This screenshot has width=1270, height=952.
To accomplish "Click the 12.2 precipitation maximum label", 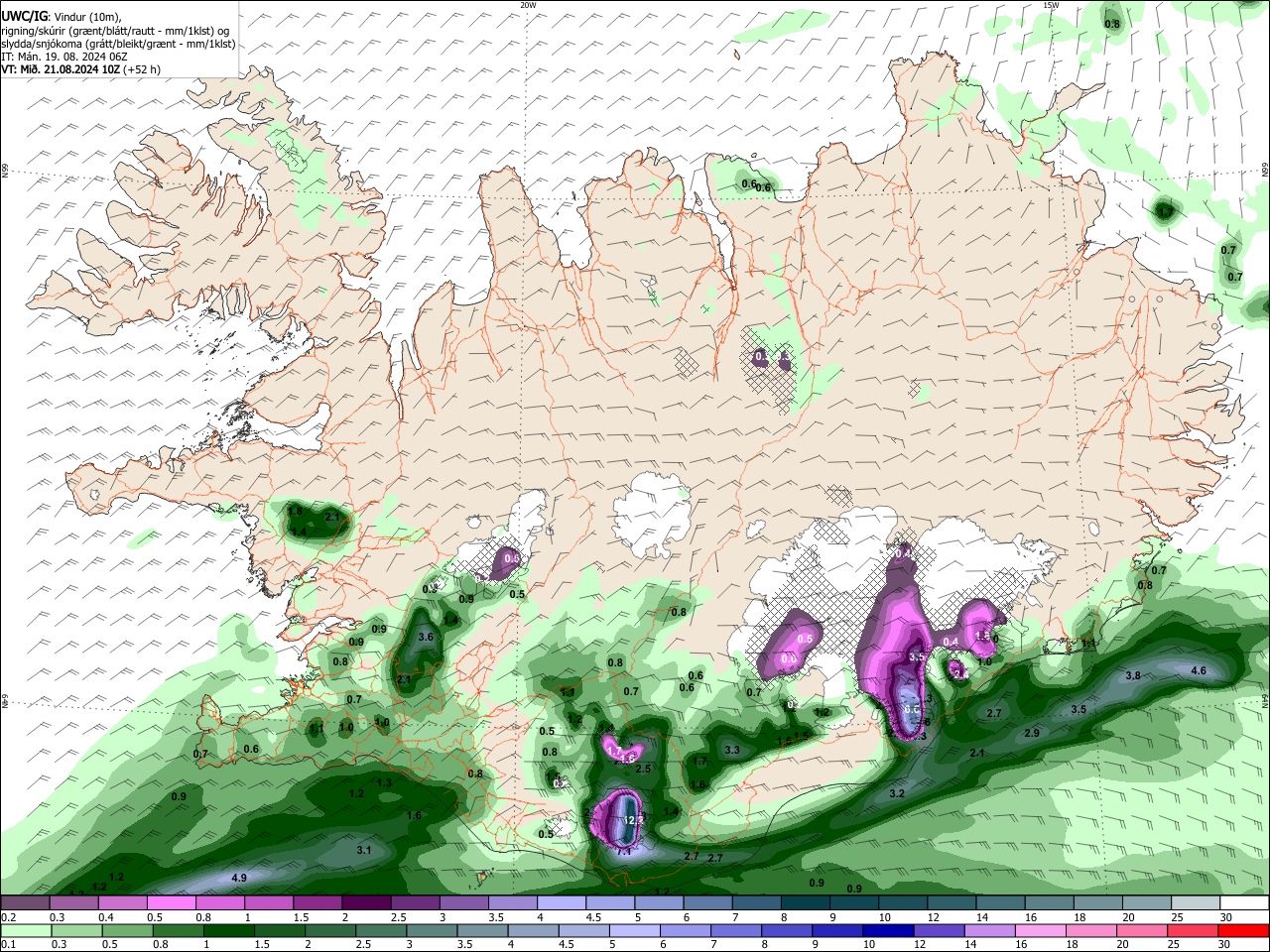I will point(632,820).
